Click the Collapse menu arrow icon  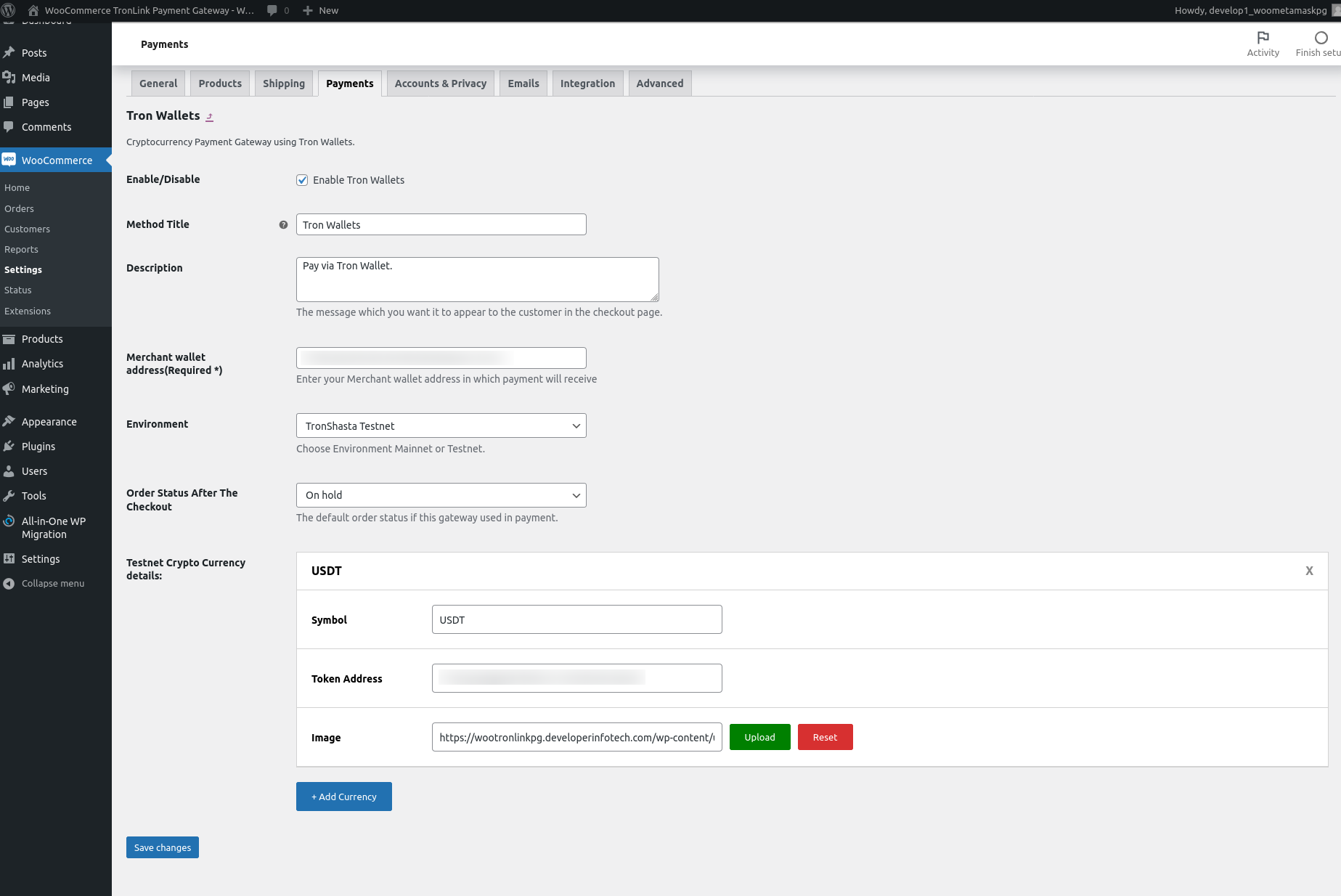tap(9, 583)
